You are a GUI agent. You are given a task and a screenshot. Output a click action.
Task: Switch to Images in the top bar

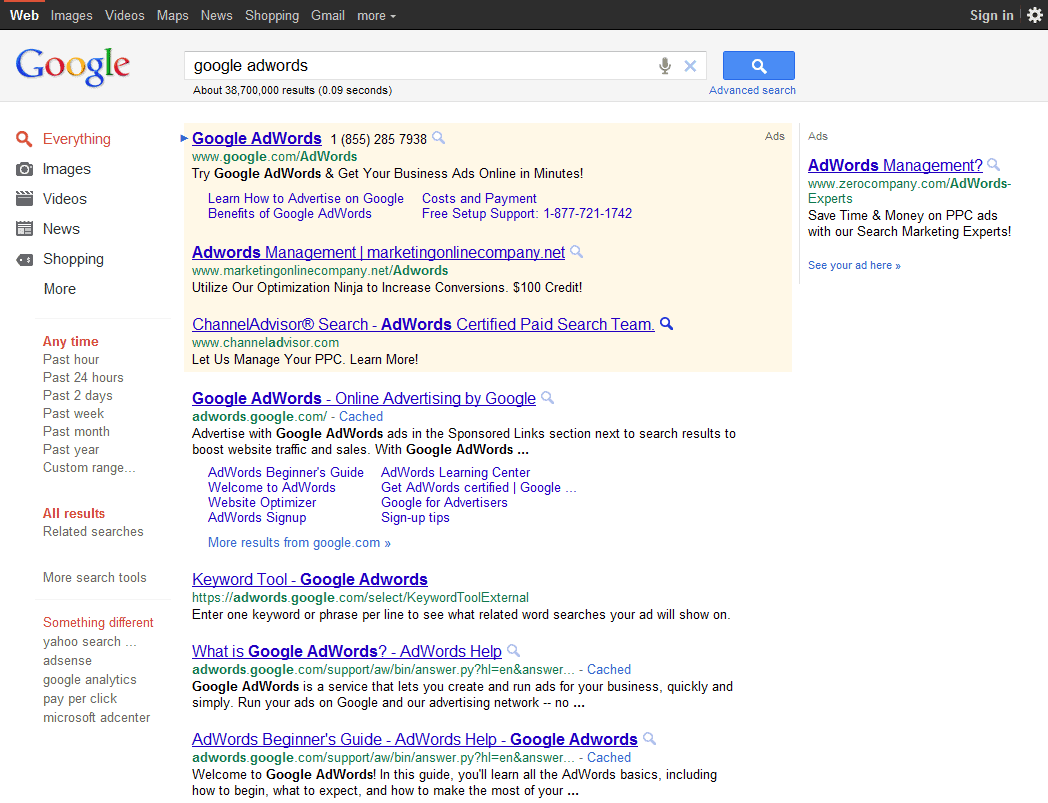point(72,15)
